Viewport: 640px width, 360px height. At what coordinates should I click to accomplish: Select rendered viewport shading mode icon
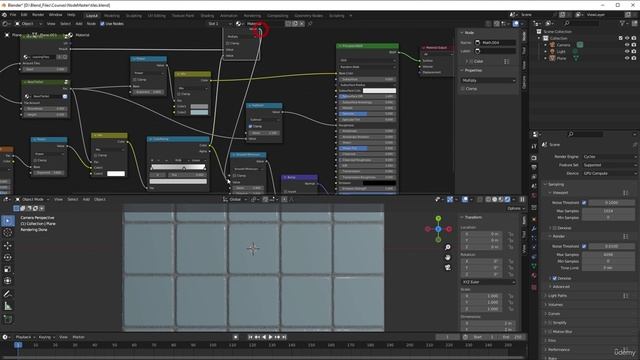507,200
